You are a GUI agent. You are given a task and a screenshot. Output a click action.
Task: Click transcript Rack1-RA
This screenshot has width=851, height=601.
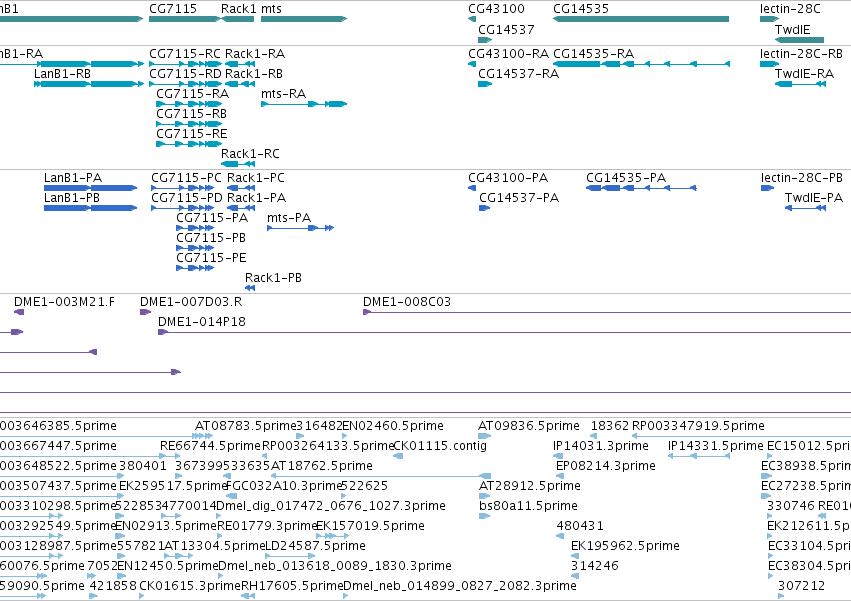tap(255, 54)
